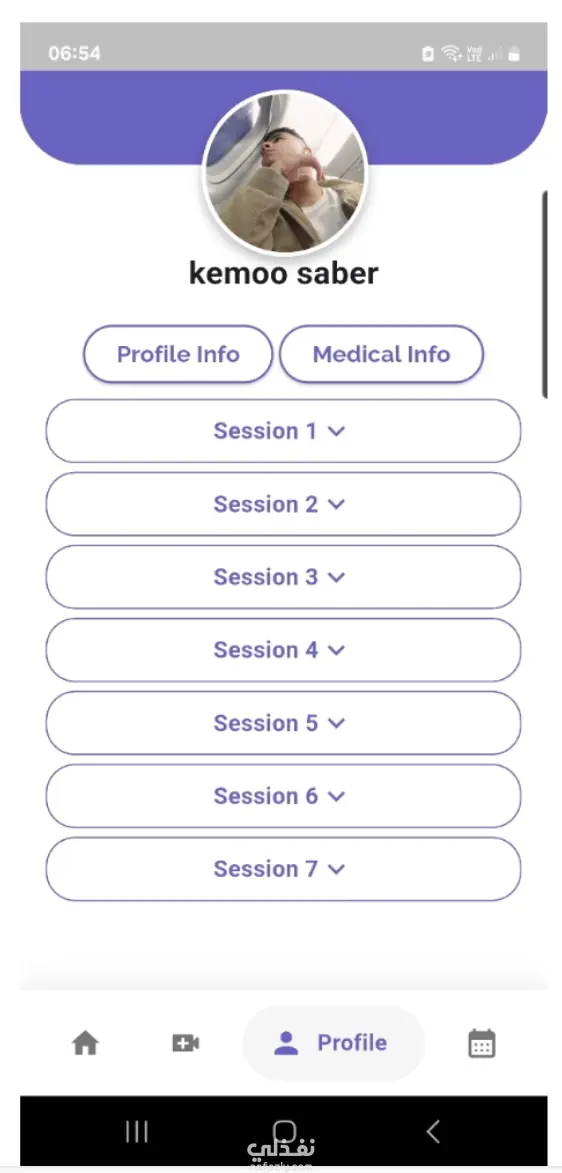Tap the Wi-Fi status bar icon

[x=451, y=53]
